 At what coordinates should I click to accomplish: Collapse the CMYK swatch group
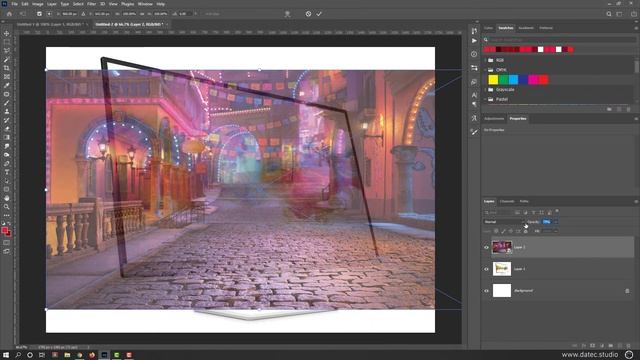[486, 70]
